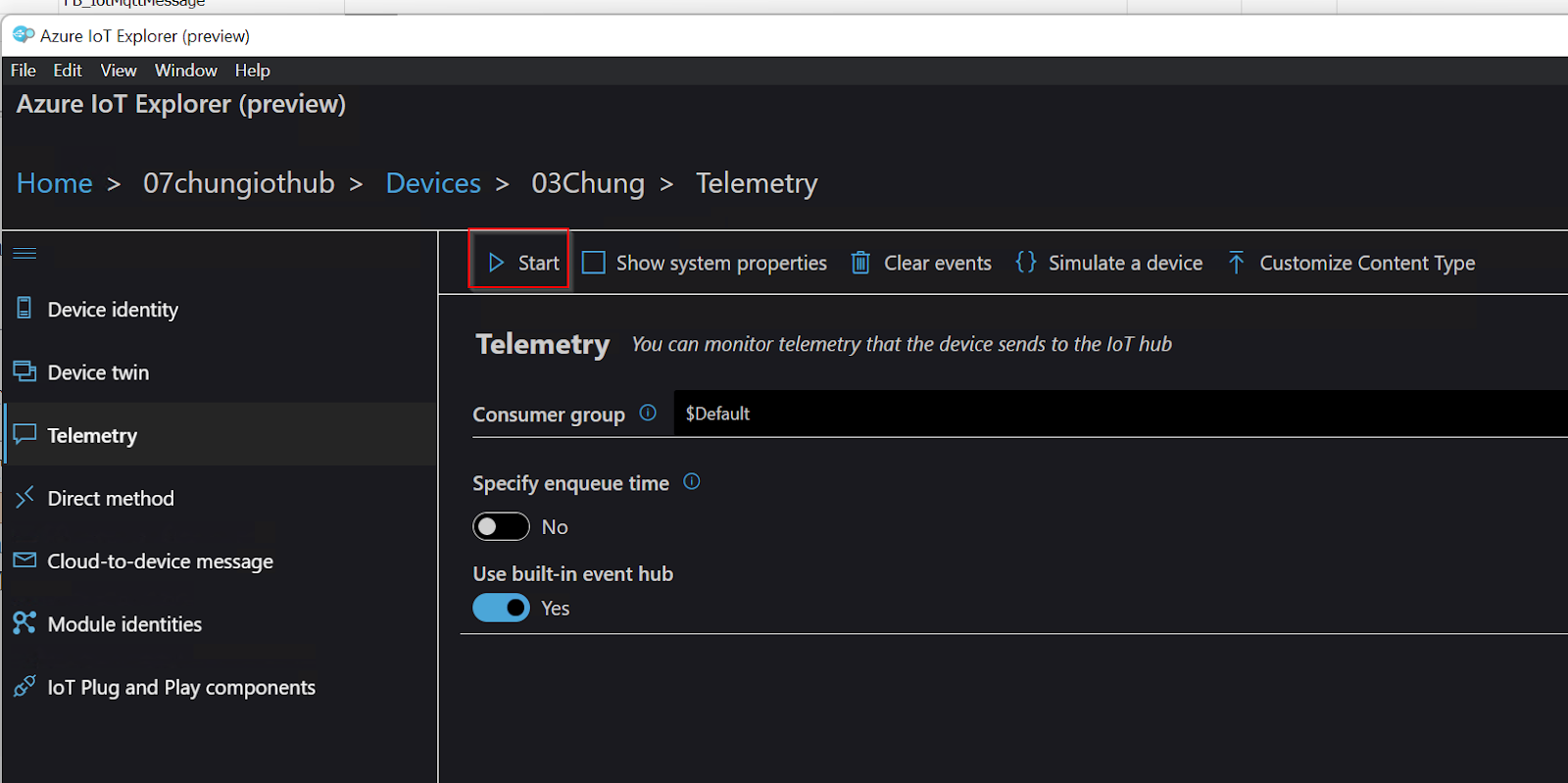Click the 07chungiothub breadcrumb

239,183
